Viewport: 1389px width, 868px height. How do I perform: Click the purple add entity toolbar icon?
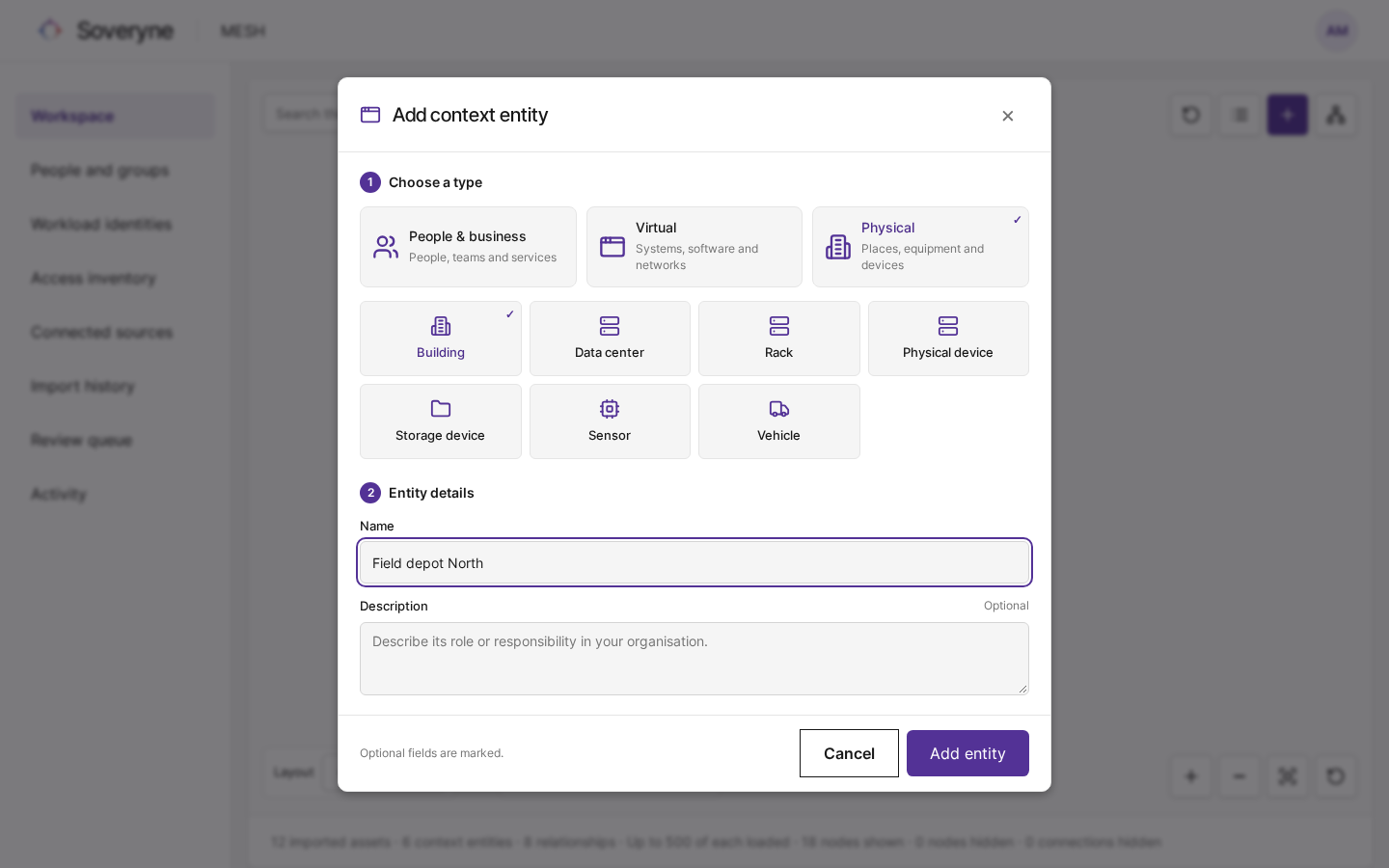point(1288,115)
